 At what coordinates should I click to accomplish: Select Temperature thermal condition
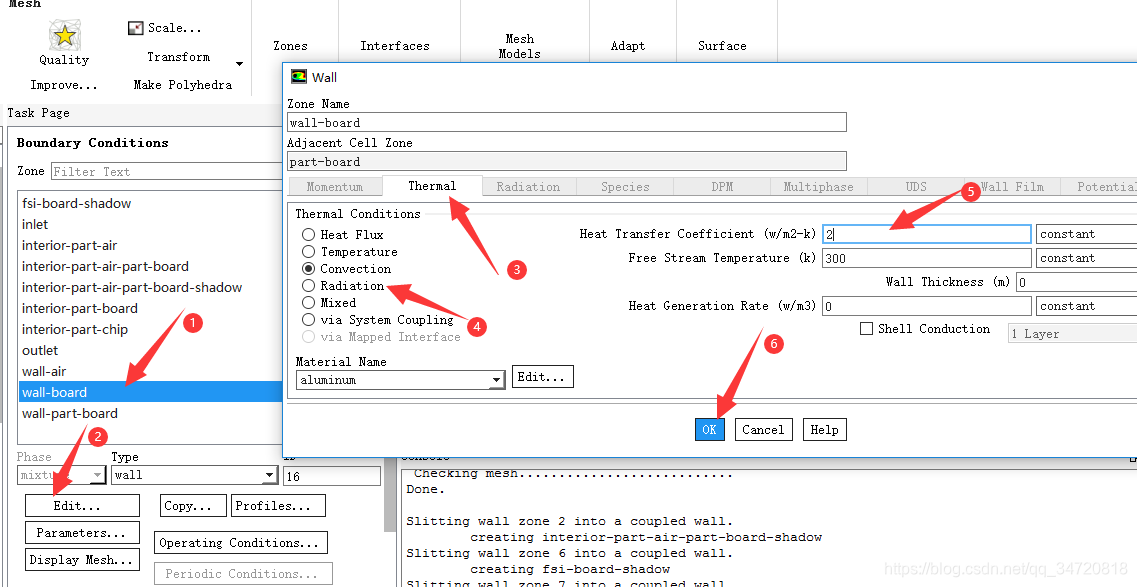(309, 251)
